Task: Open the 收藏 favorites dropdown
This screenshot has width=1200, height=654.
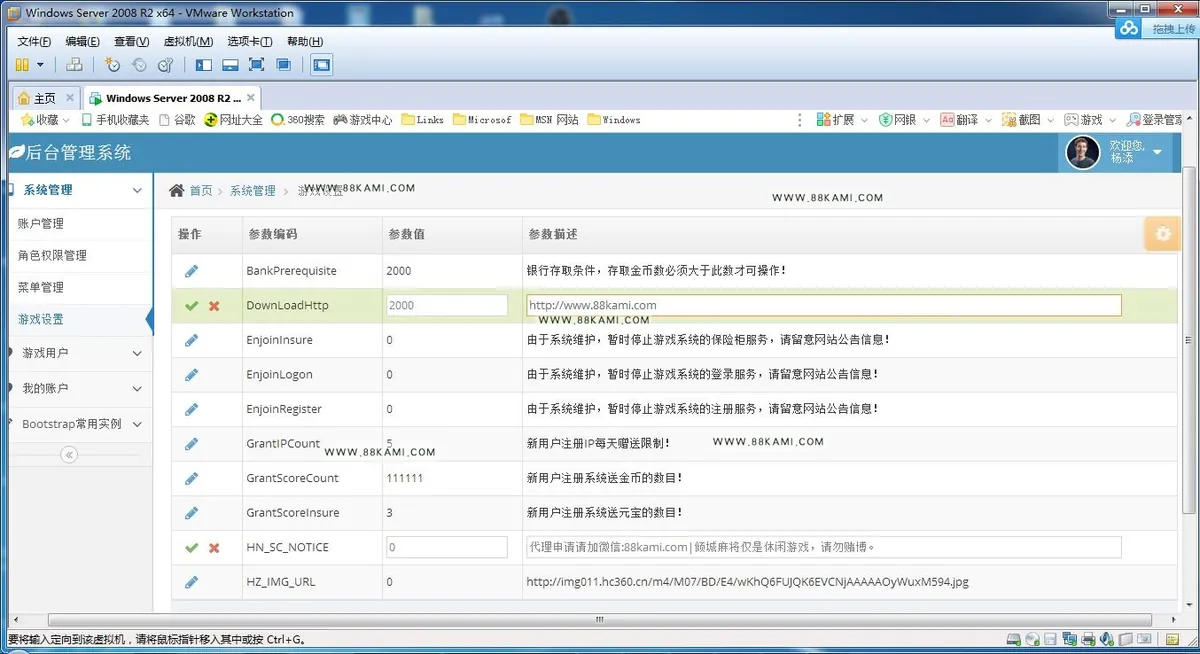Action: point(46,120)
